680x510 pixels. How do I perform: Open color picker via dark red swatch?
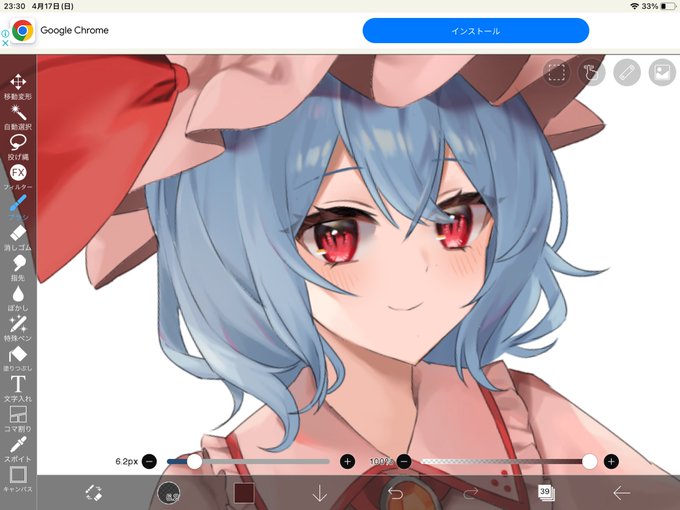tap(244, 493)
